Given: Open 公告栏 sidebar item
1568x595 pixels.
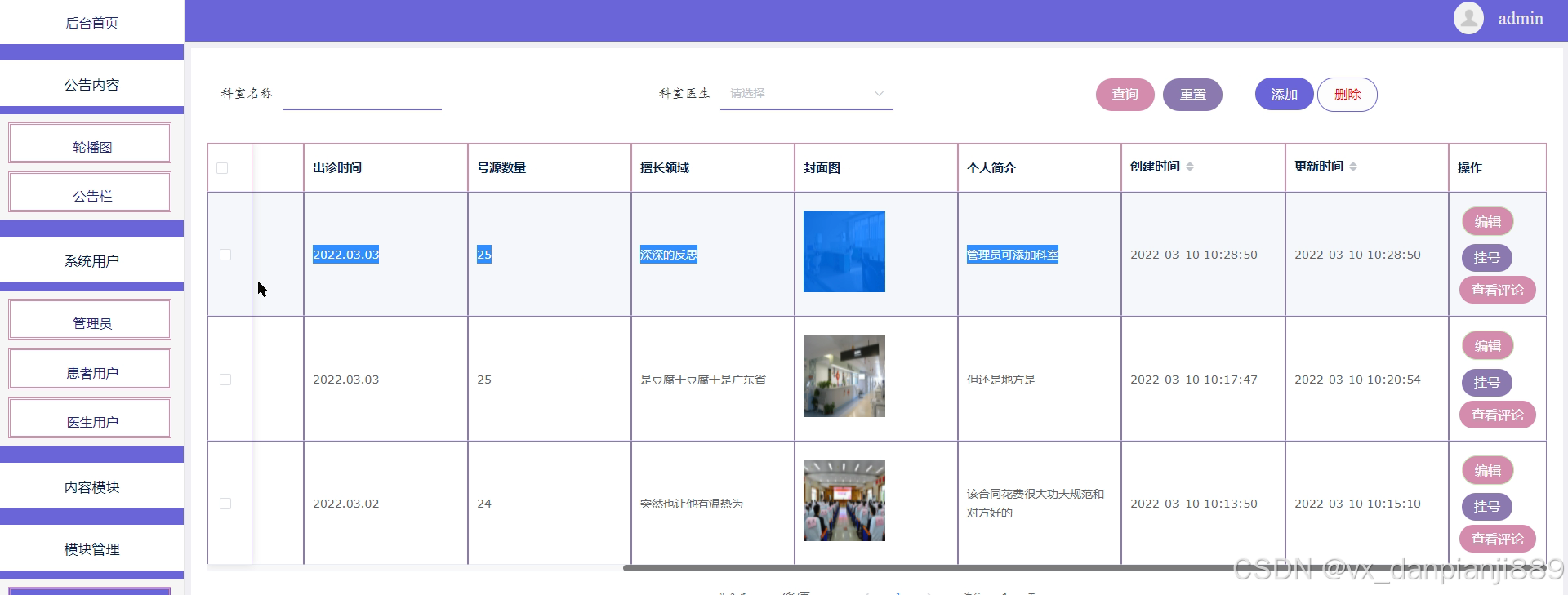Looking at the screenshot, I should [x=90, y=193].
